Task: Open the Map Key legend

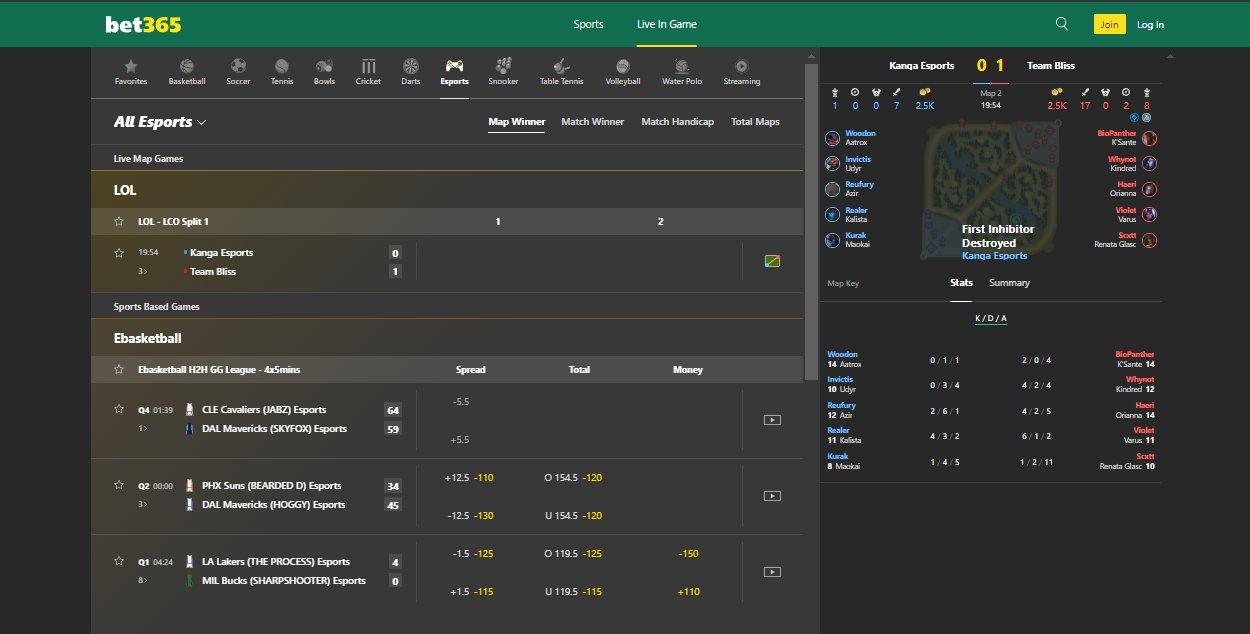Action: point(843,284)
